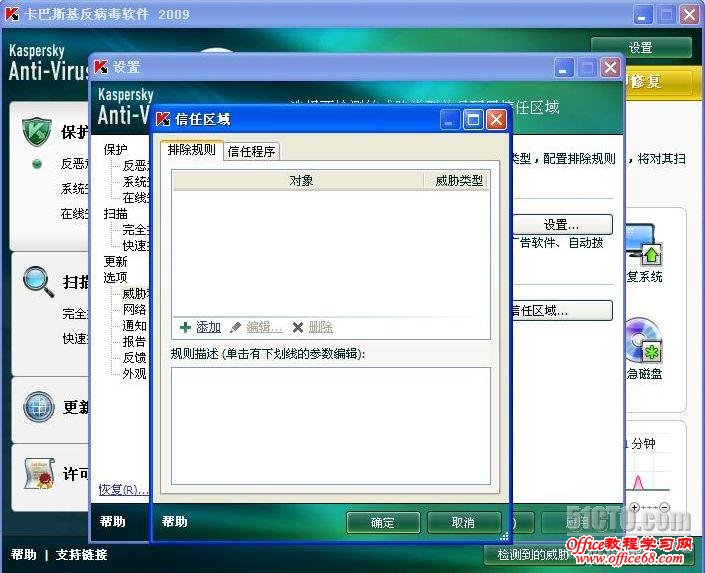Click the Kaspersky logo icon in the 信任区域 title bar
Screen dimensions: 705x573
(163, 119)
